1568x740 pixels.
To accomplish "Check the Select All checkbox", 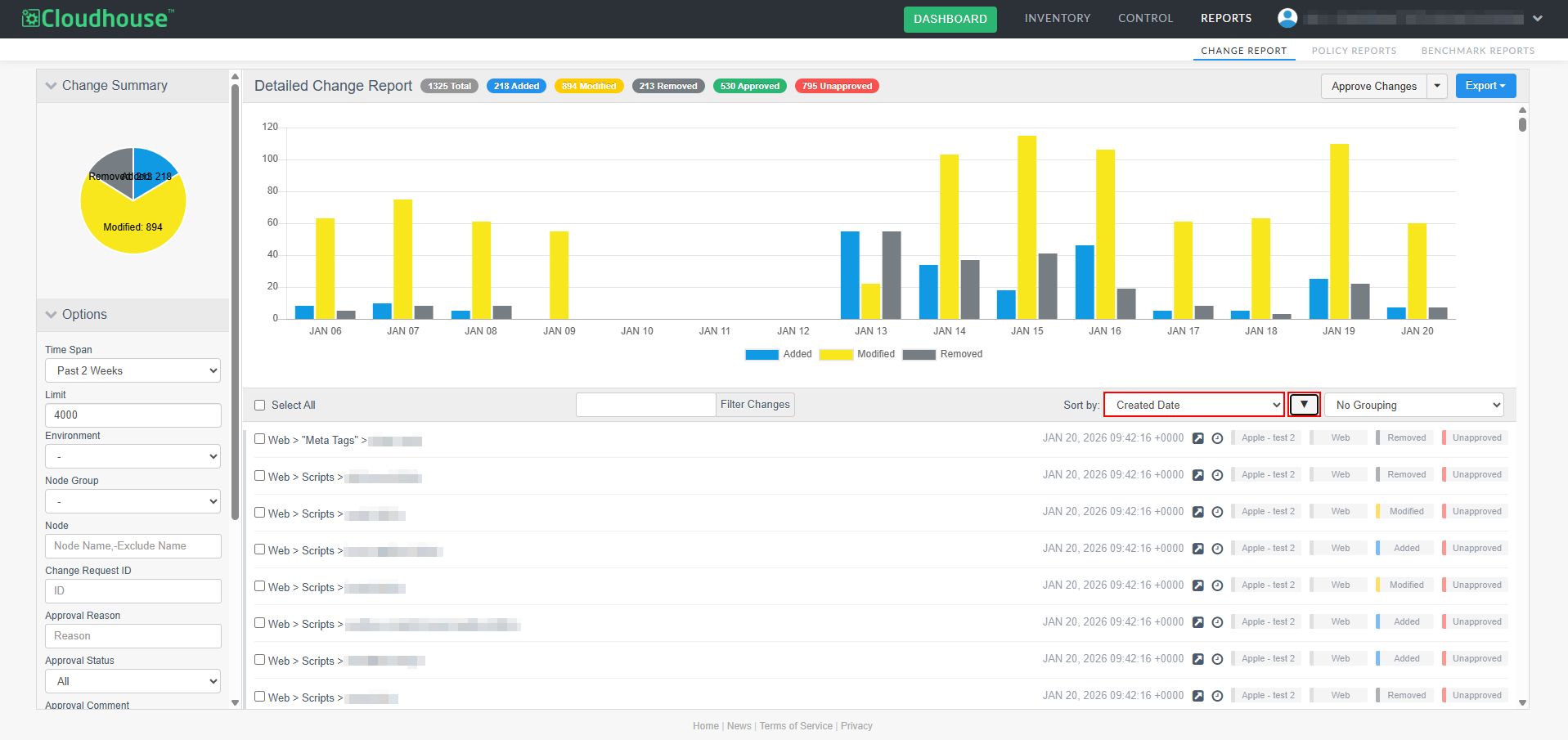I will [x=260, y=406].
